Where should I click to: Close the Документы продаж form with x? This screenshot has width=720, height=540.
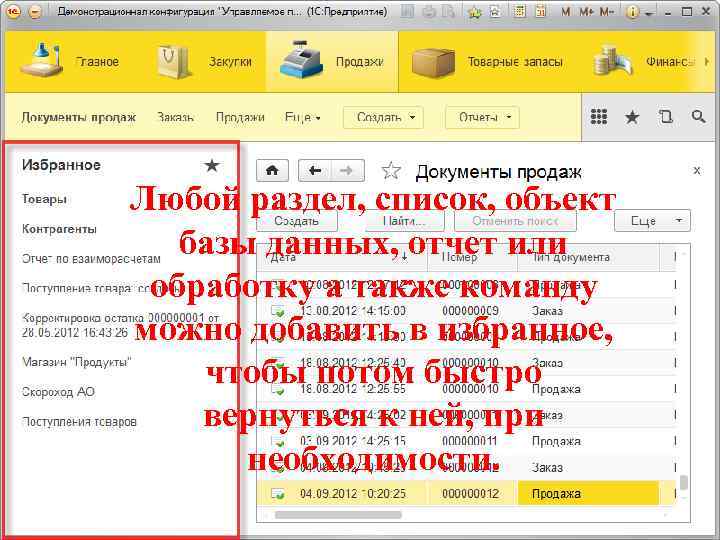point(697,171)
